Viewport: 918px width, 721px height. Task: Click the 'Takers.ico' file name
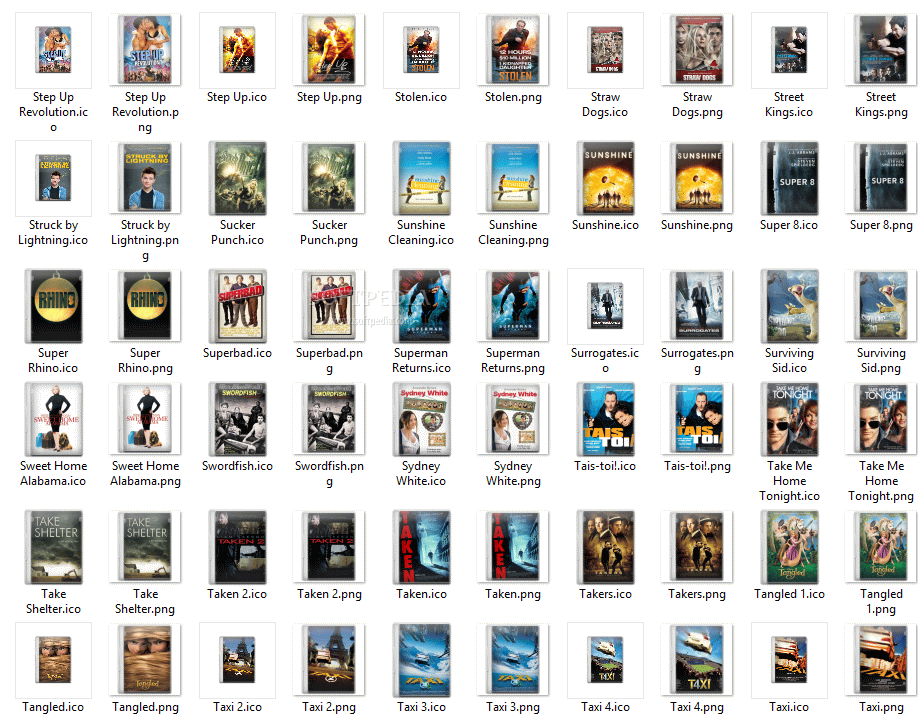tap(605, 594)
